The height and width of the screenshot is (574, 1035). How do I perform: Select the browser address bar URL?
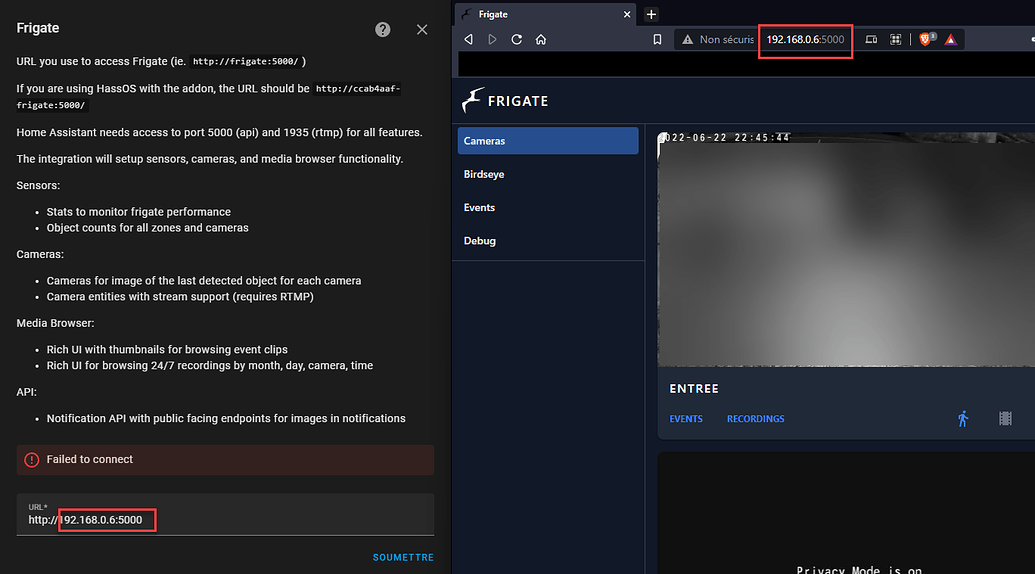(x=805, y=40)
